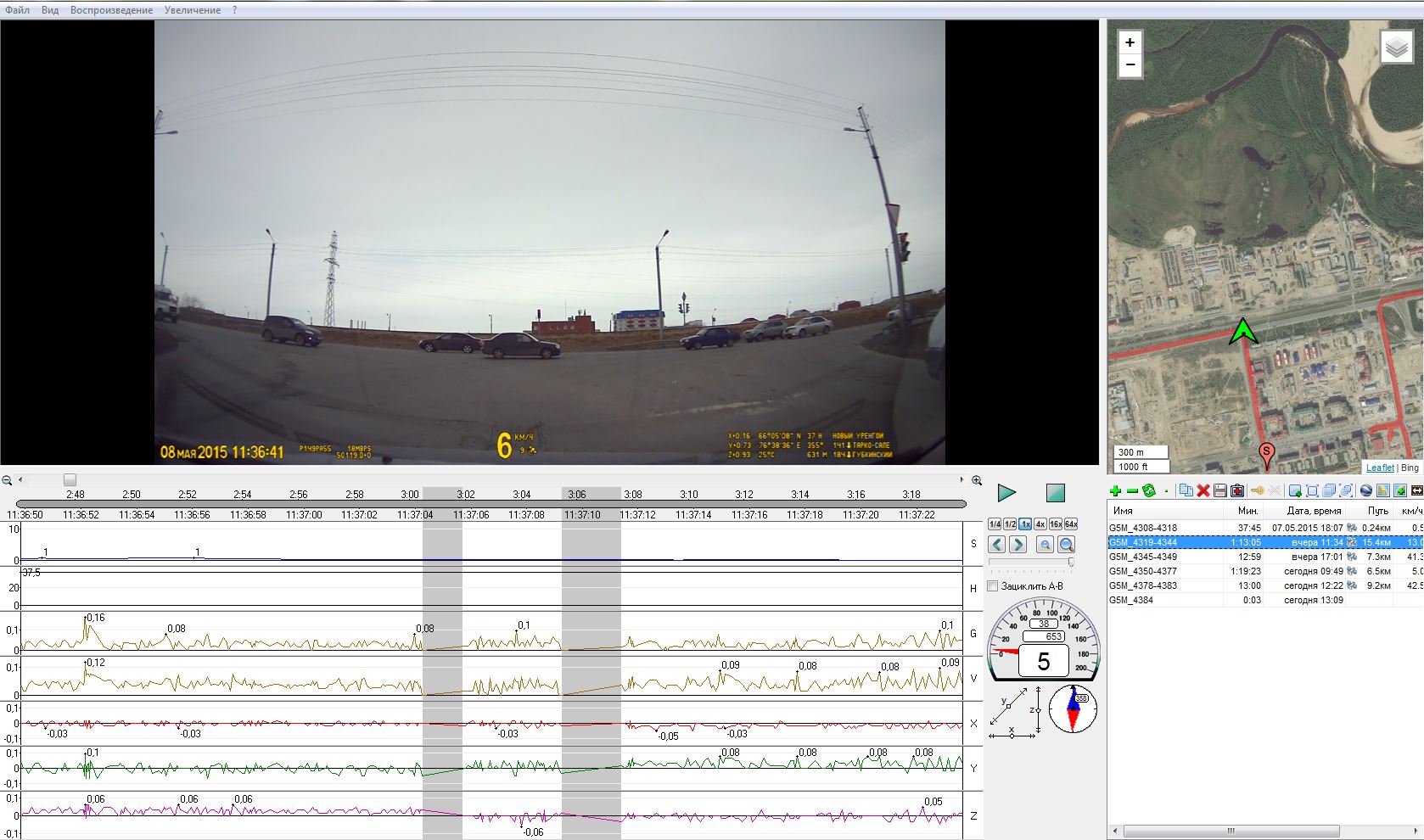Click the globe icon in toolbar

[1365, 491]
